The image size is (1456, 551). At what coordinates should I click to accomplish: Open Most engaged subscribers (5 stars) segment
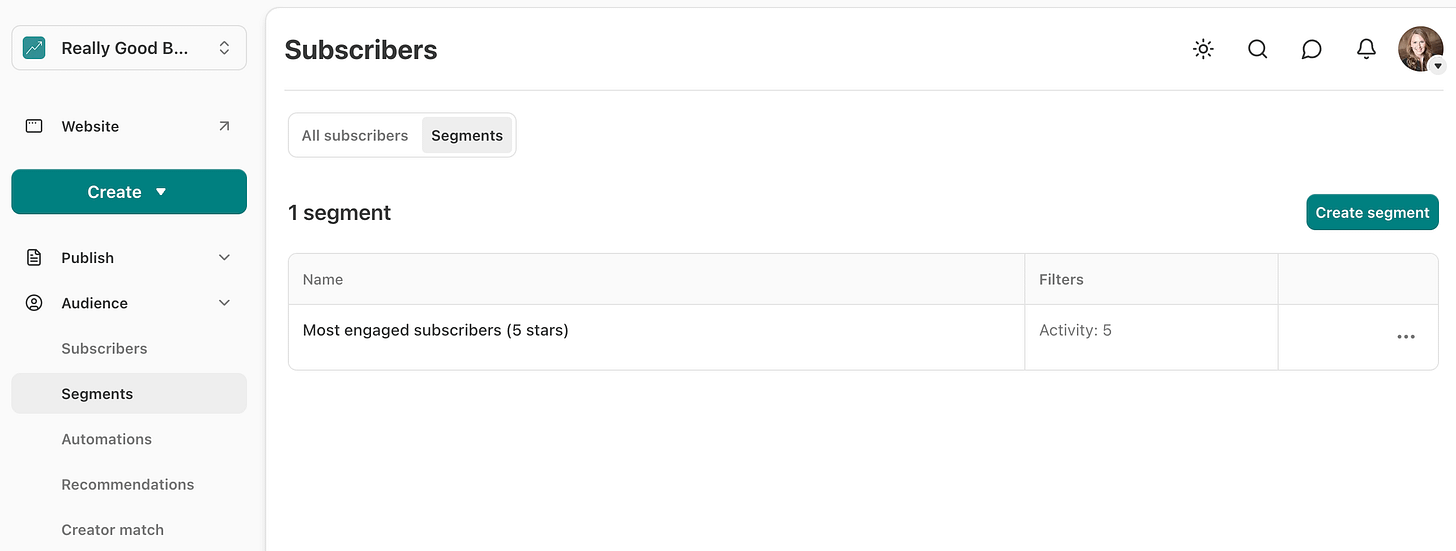click(x=435, y=330)
